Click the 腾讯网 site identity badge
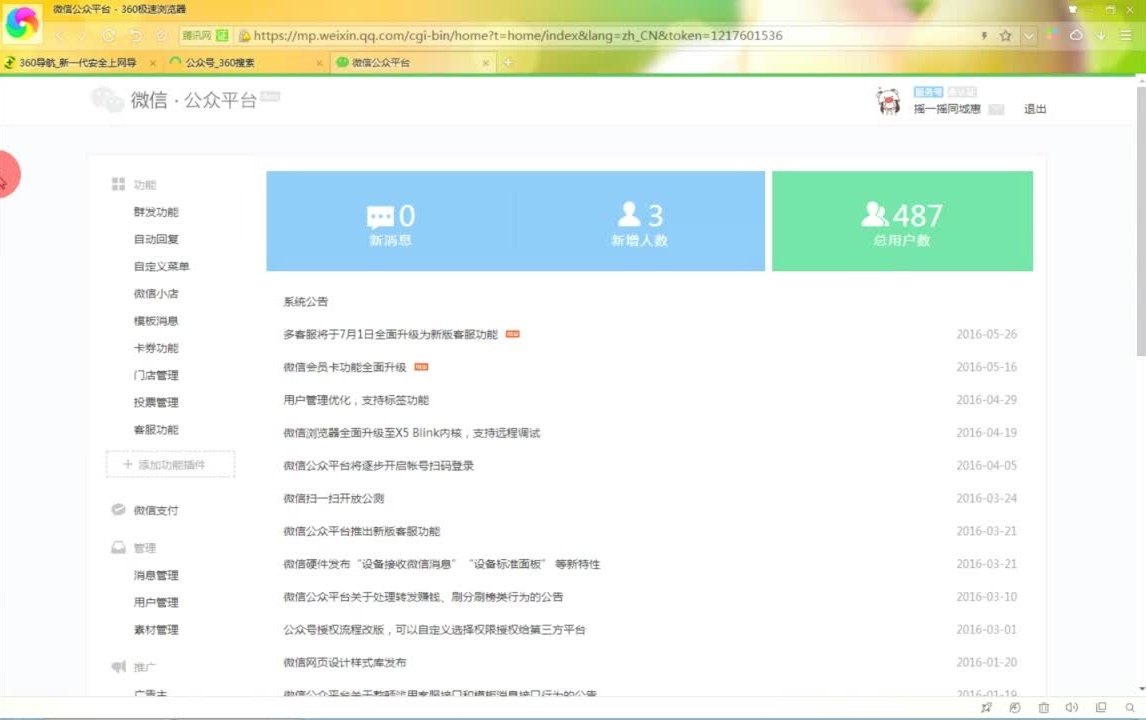 pos(204,35)
